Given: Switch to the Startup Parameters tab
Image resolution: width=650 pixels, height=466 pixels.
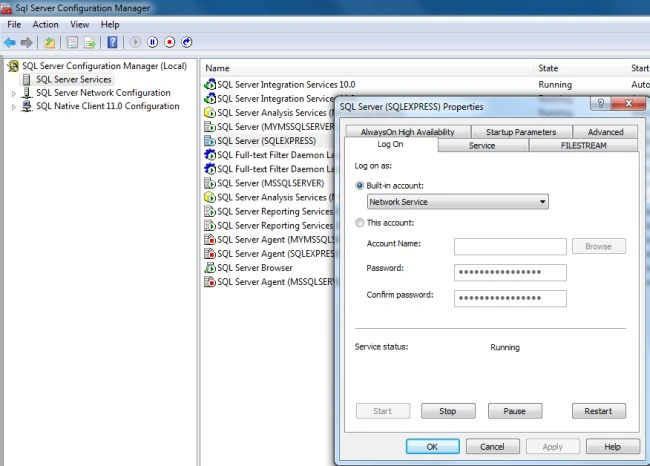Looking at the screenshot, I should click(x=521, y=132).
